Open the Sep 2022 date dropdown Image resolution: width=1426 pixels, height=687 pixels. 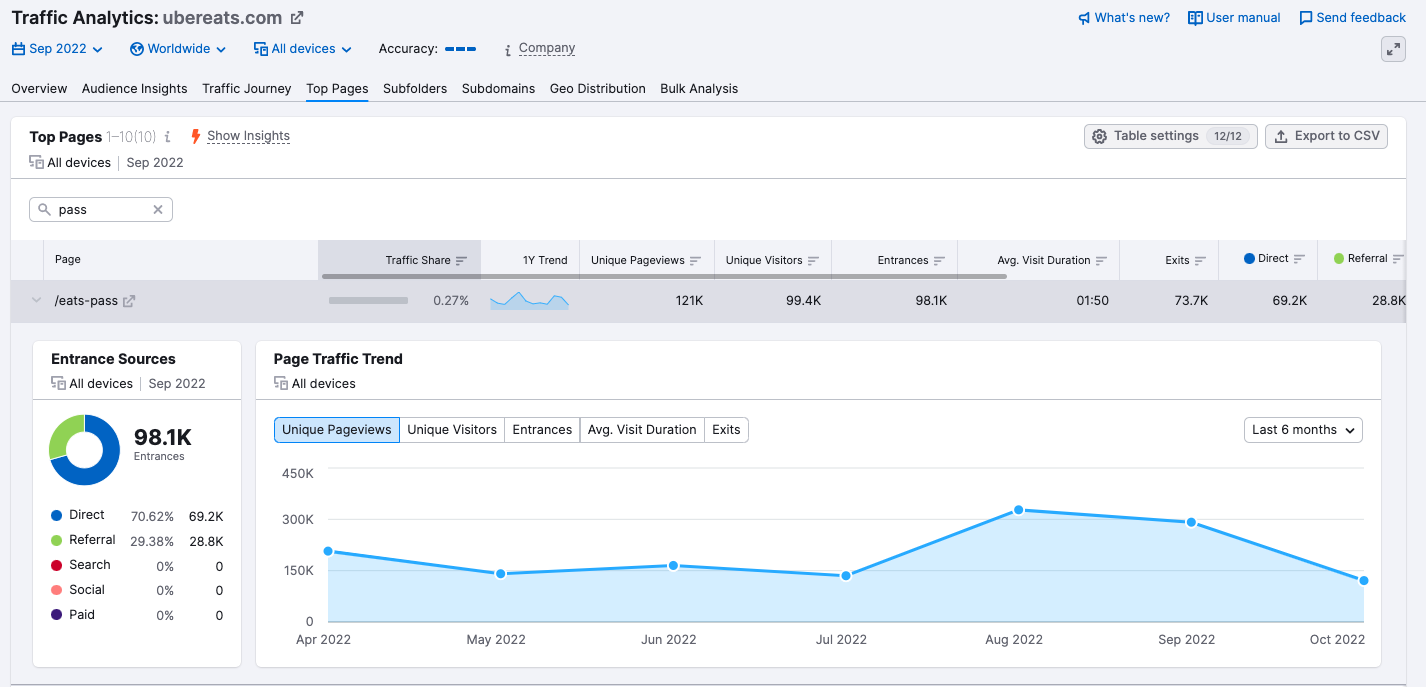[x=57, y=49]
